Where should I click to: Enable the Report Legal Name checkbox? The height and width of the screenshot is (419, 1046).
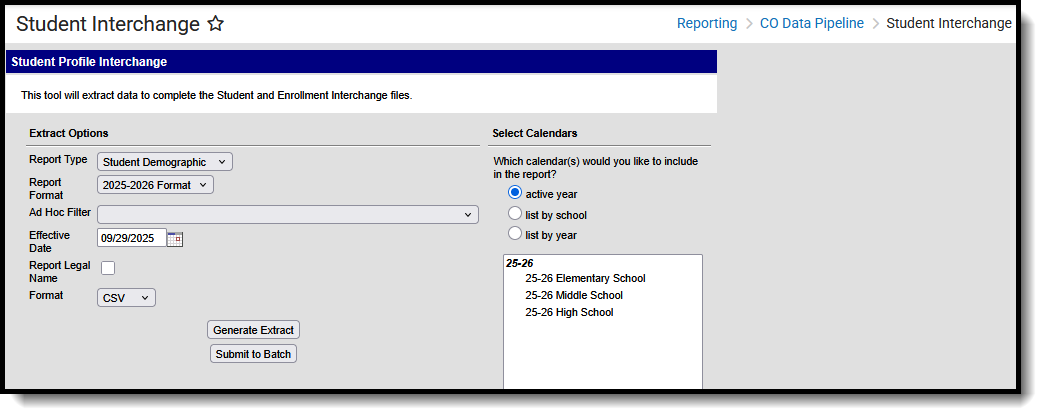coord(108,268)
